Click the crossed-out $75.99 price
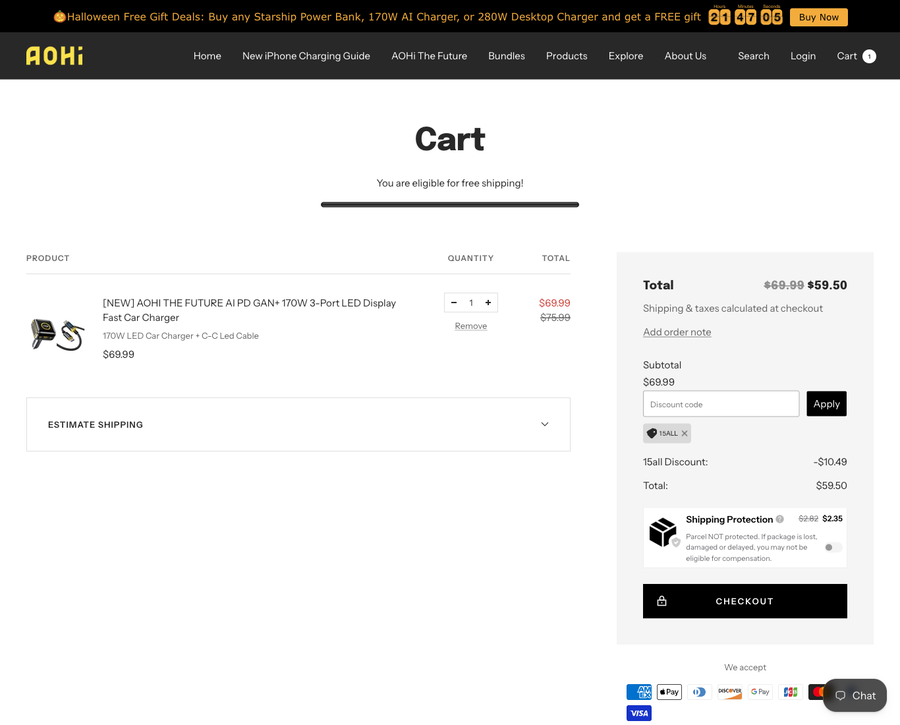Screen dimensions: 900x725 555,317
